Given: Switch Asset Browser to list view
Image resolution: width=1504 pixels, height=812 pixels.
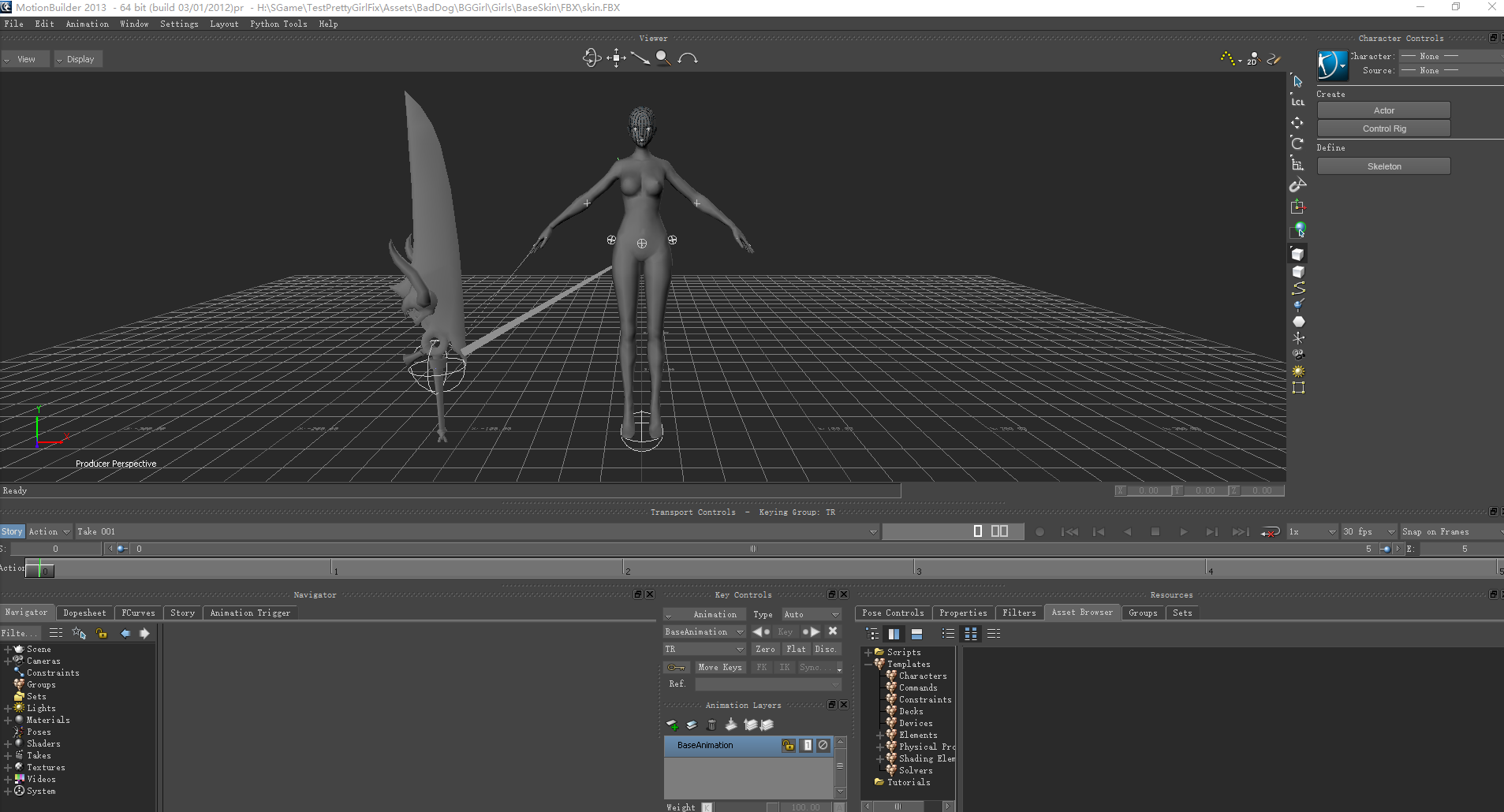Looking at the screenshot, I should point(948,634).
